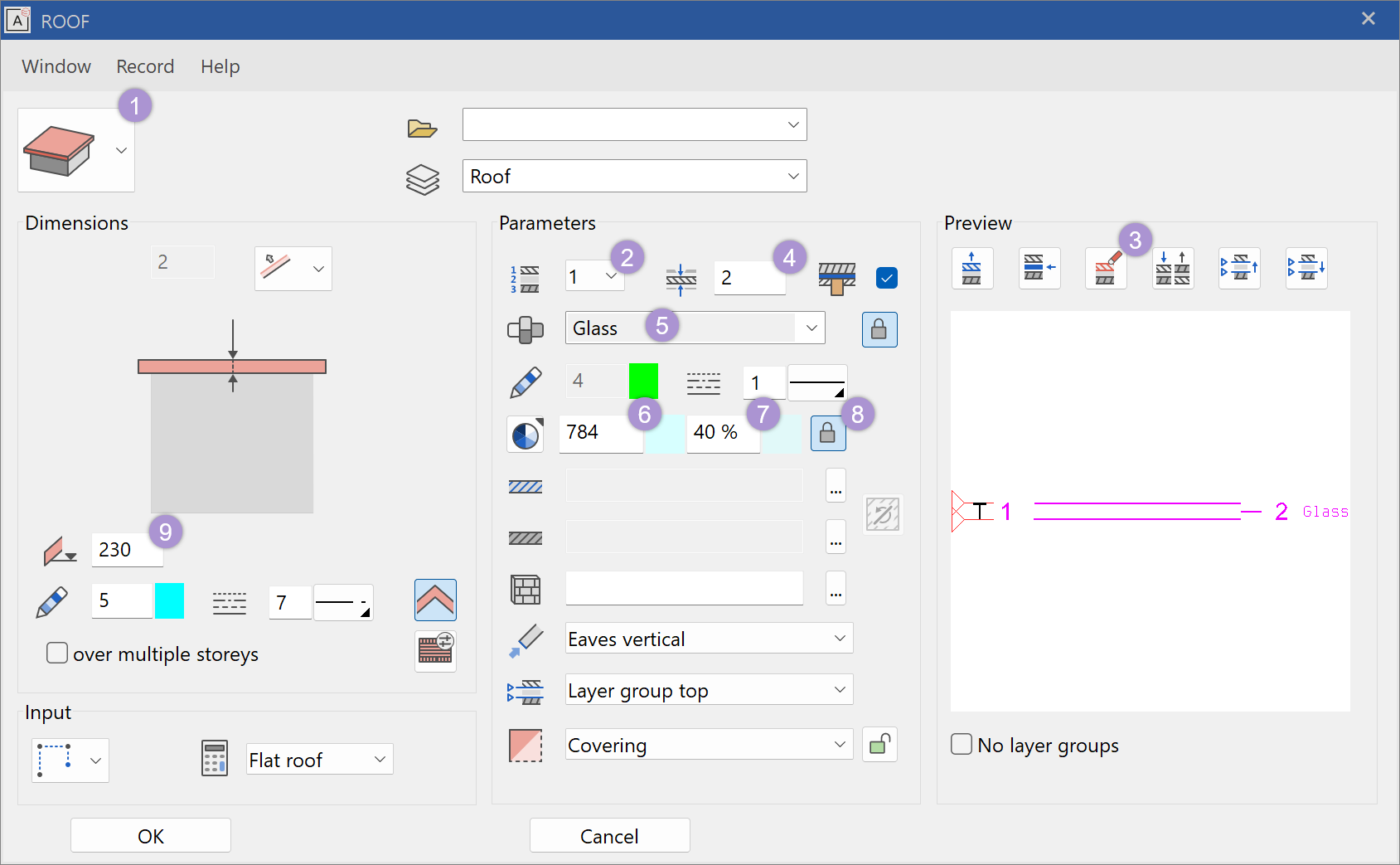Viewport: 1400px width, 865px height.
Task: Click the calculator icon in Input section
Action: click(x=215, y=759)
